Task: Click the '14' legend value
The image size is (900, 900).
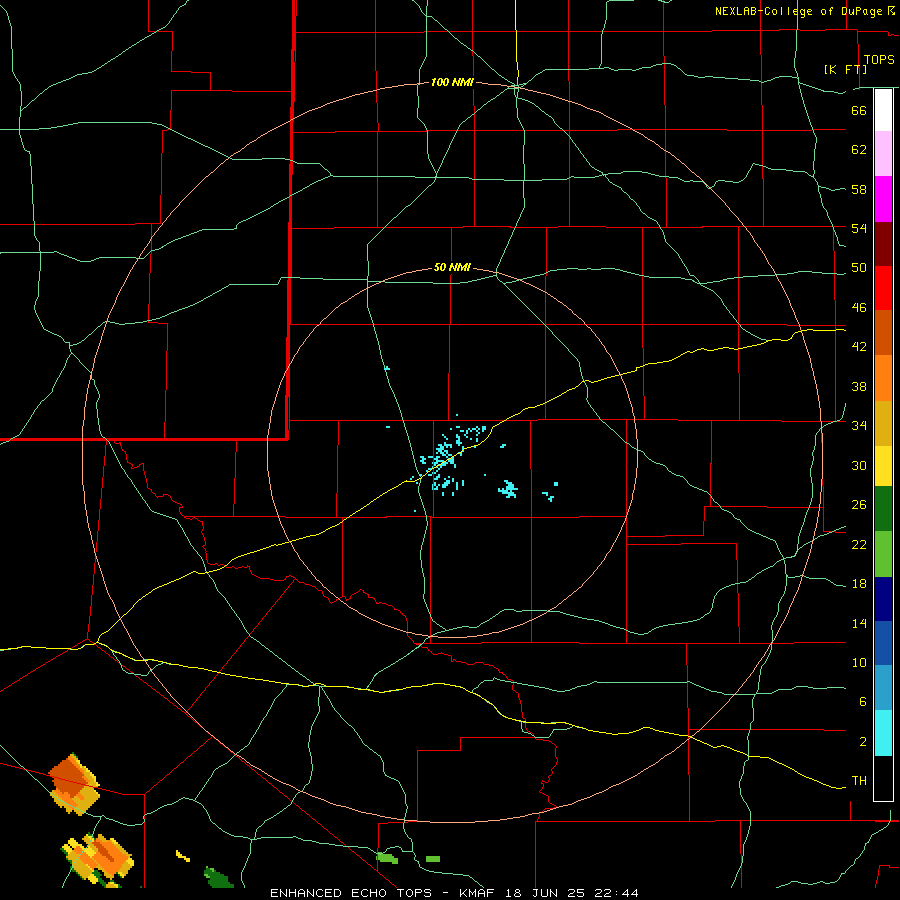Action: (x=859, y=623)
